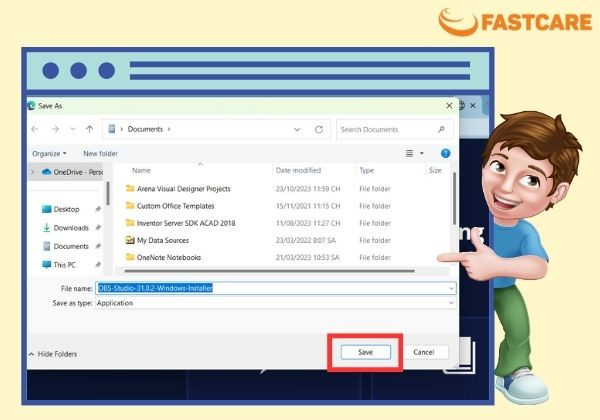This screenshot has width=600, height=420.
Task: Select Downloads in the navigation pane
Action: (71, 228)
